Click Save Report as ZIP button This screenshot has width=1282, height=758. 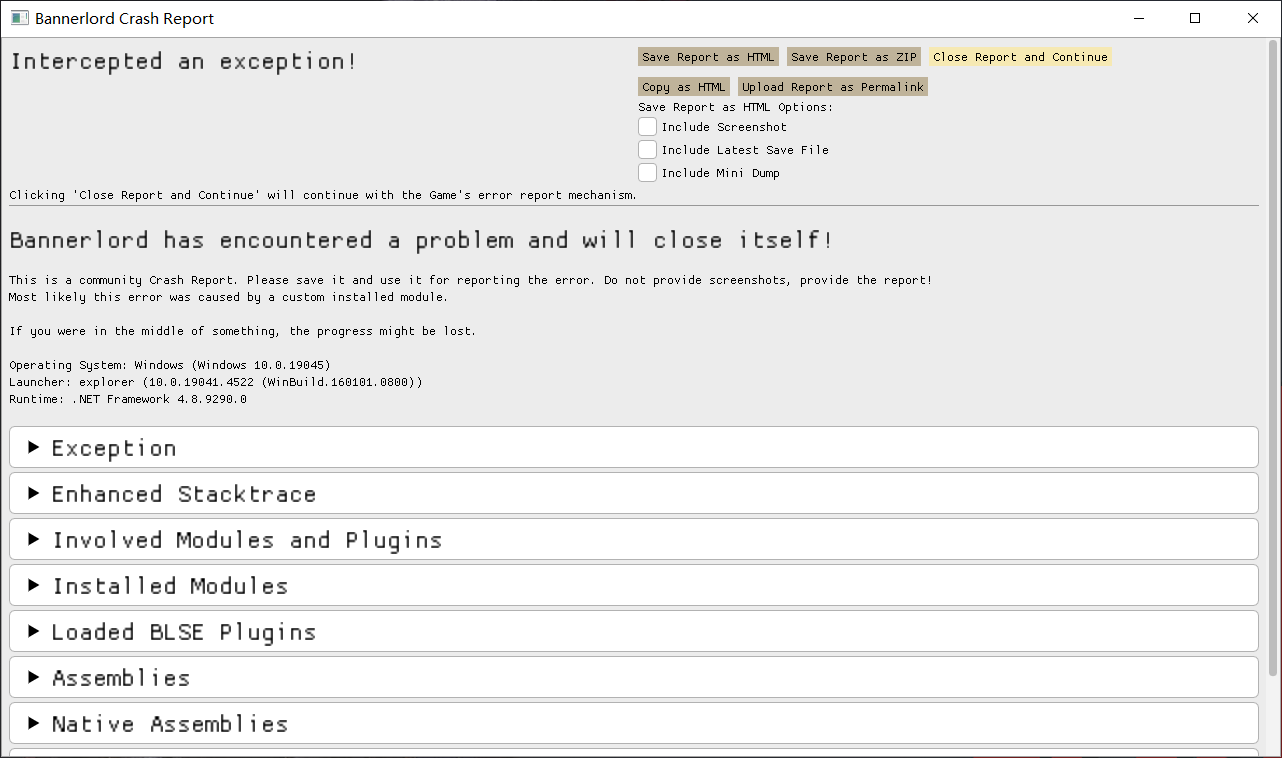point(854,57)
